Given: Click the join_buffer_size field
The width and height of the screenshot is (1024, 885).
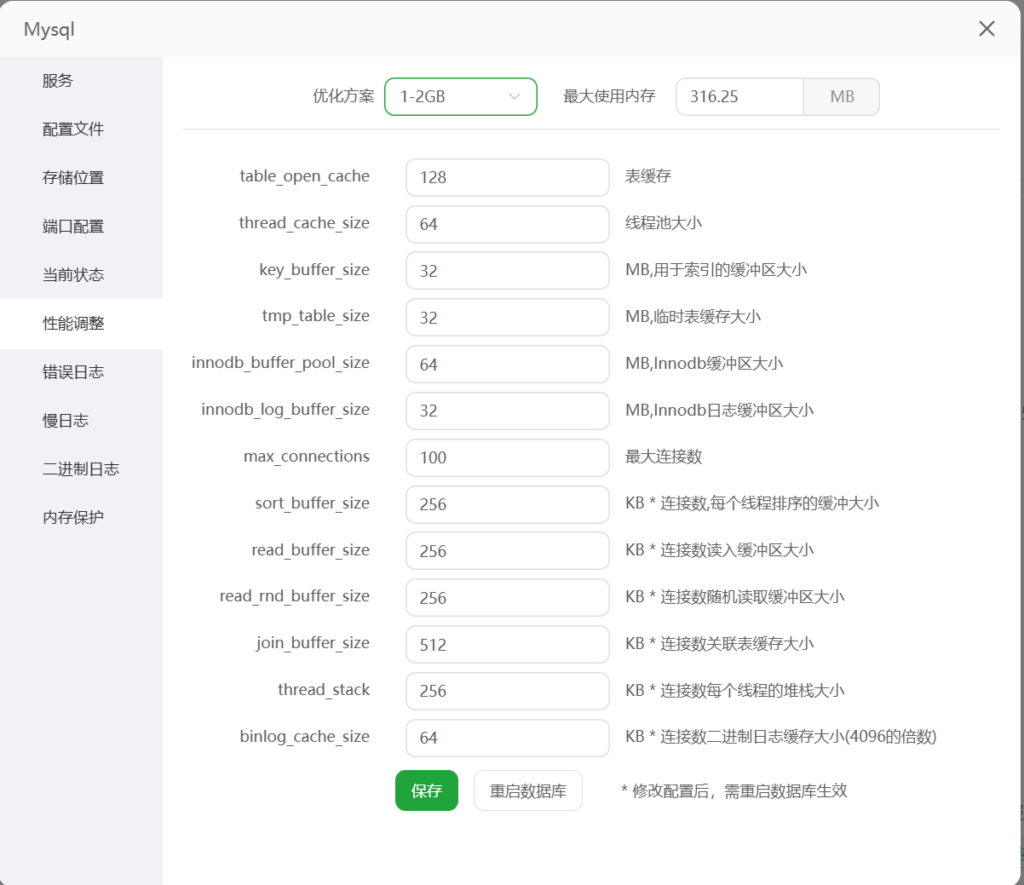Looking at the screenshot, I should tap(507, 644).
